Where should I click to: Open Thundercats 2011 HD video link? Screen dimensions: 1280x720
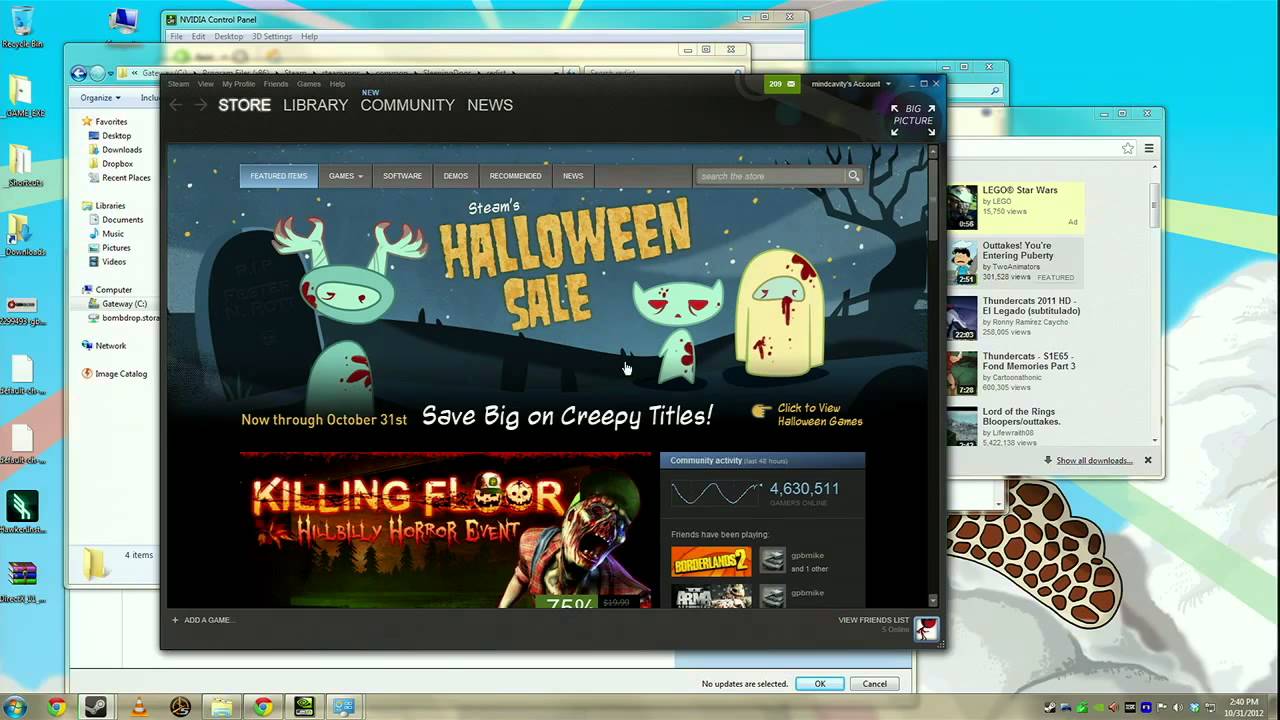tap(1031, 305)
